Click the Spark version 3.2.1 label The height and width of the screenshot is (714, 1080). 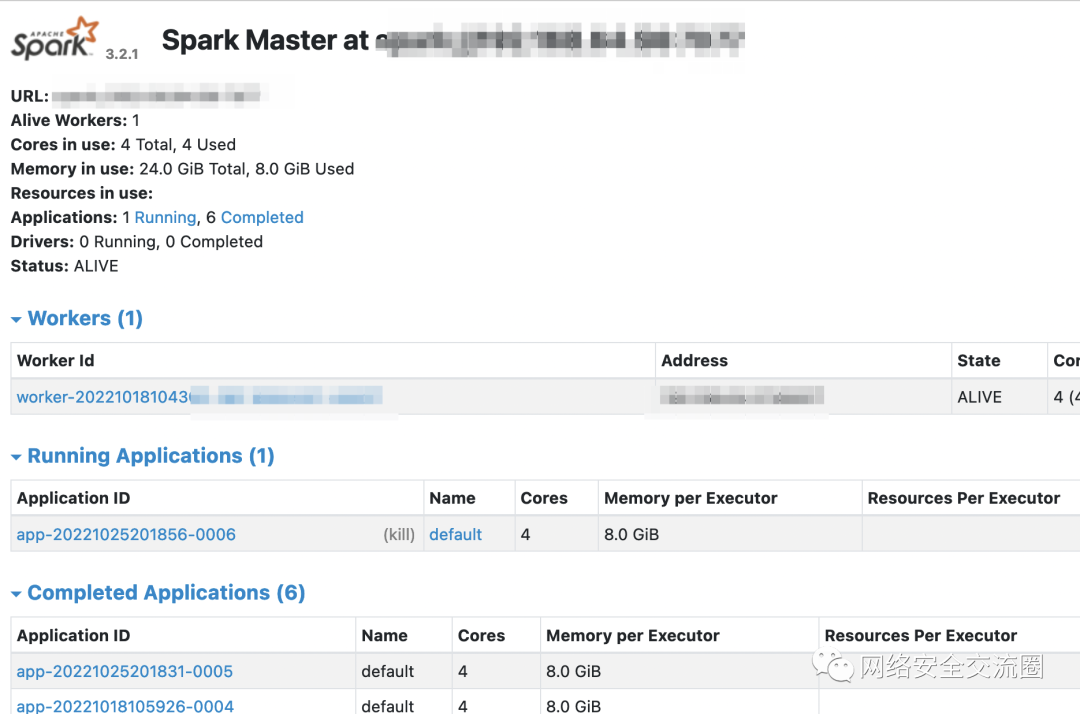[x=122, y=54]
